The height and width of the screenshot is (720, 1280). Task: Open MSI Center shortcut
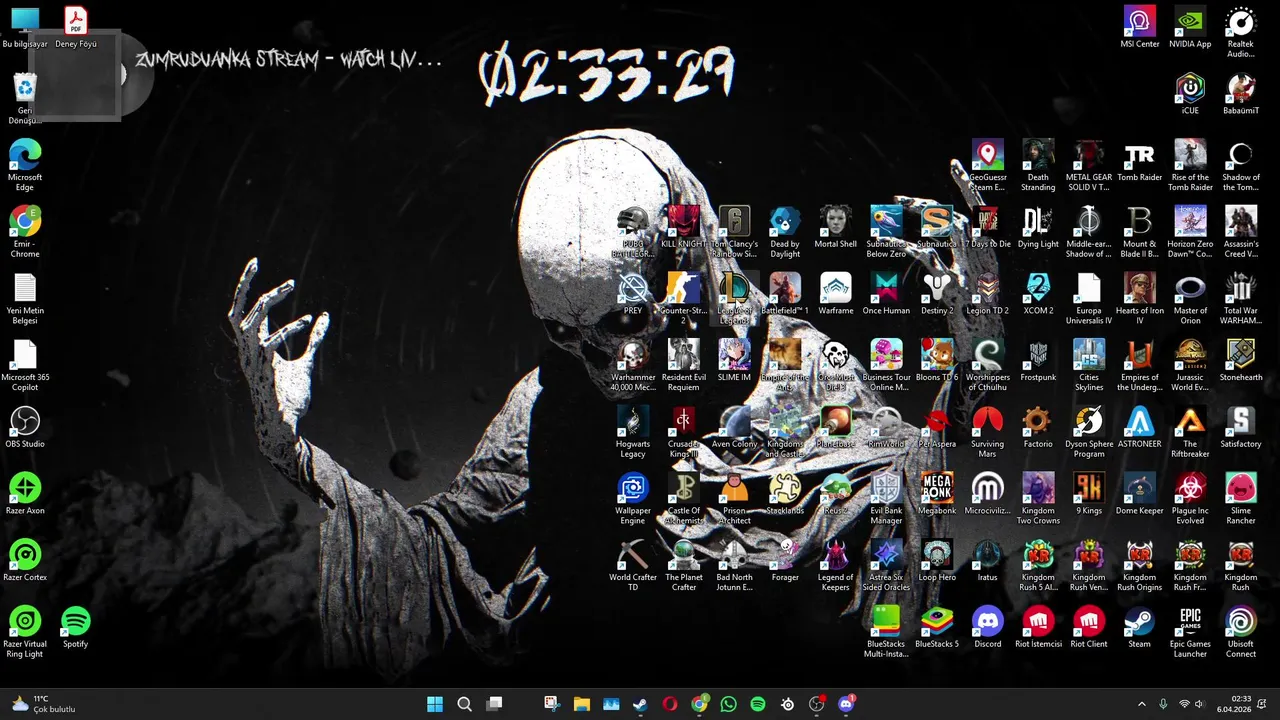click(1139, 28)
